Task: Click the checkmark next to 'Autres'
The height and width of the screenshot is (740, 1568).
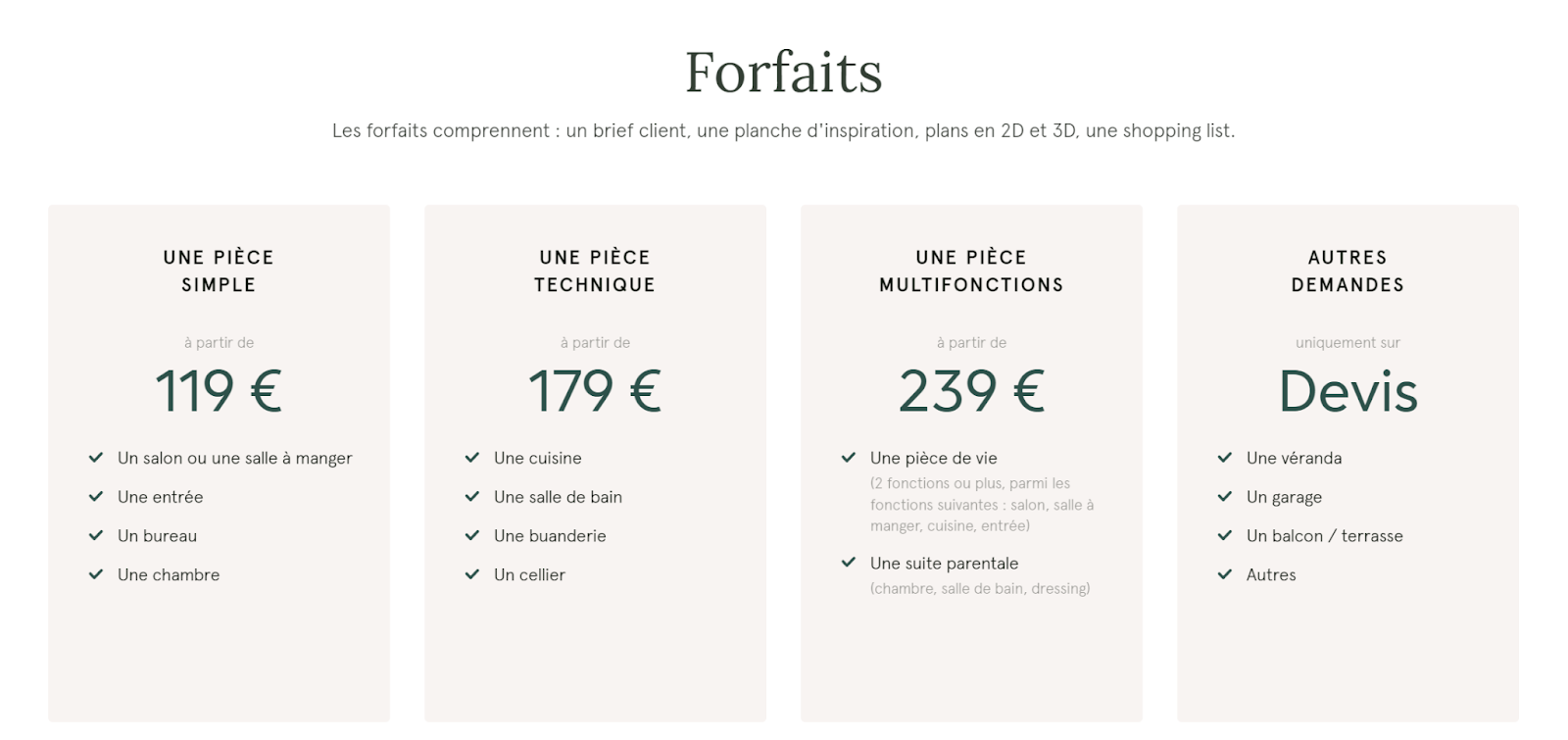Action: pyautogui.click(x=1225, y=574)
